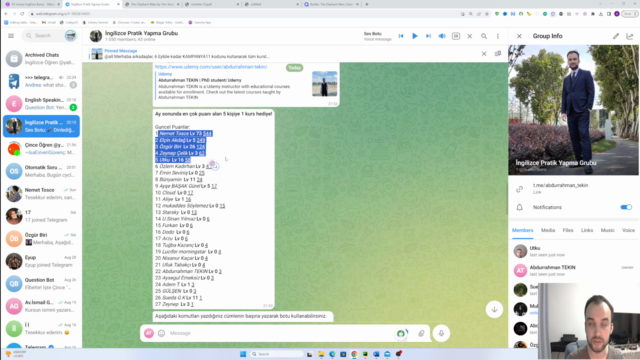Toggle the Notifications switch
Image resolution: width=640 pixels, height=360 pixels.
(626, 207)
